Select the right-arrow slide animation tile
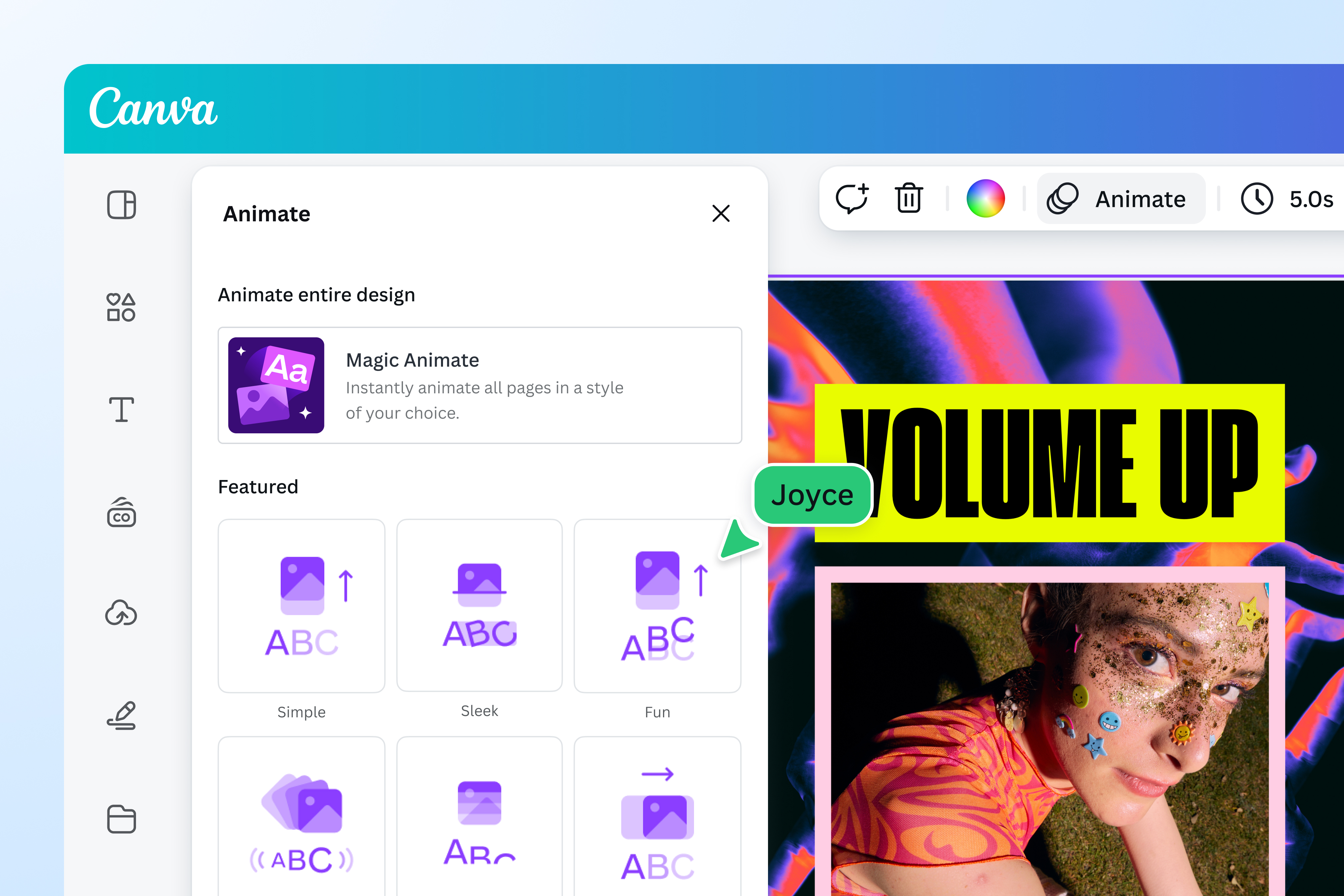 click(x=658, y=816)
